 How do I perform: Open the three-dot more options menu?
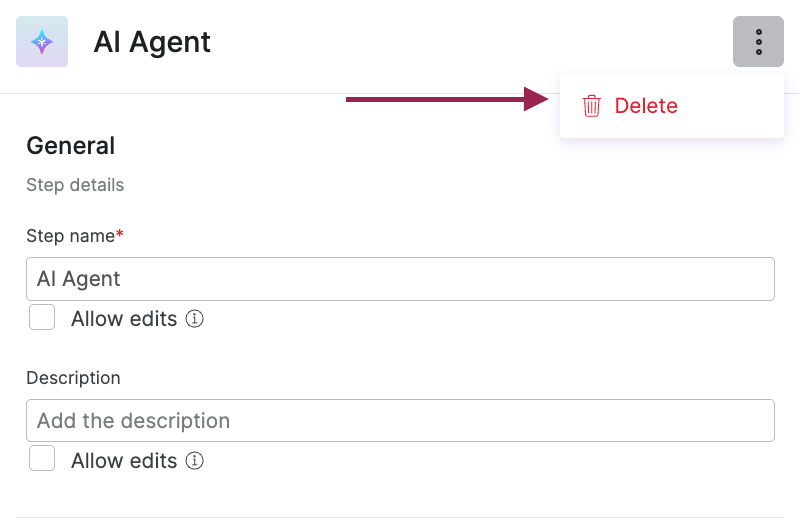pos(758,41)
